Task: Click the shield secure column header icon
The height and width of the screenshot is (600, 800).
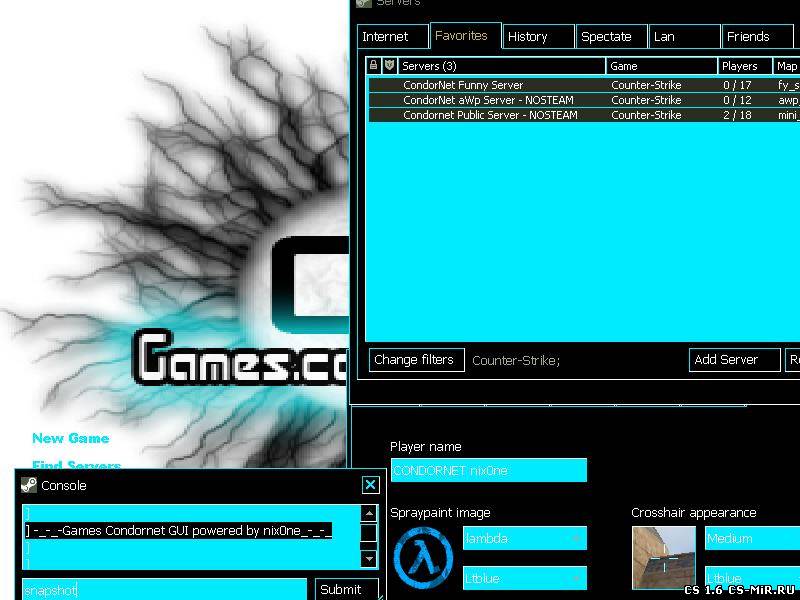Action: (x=390, y=65)
